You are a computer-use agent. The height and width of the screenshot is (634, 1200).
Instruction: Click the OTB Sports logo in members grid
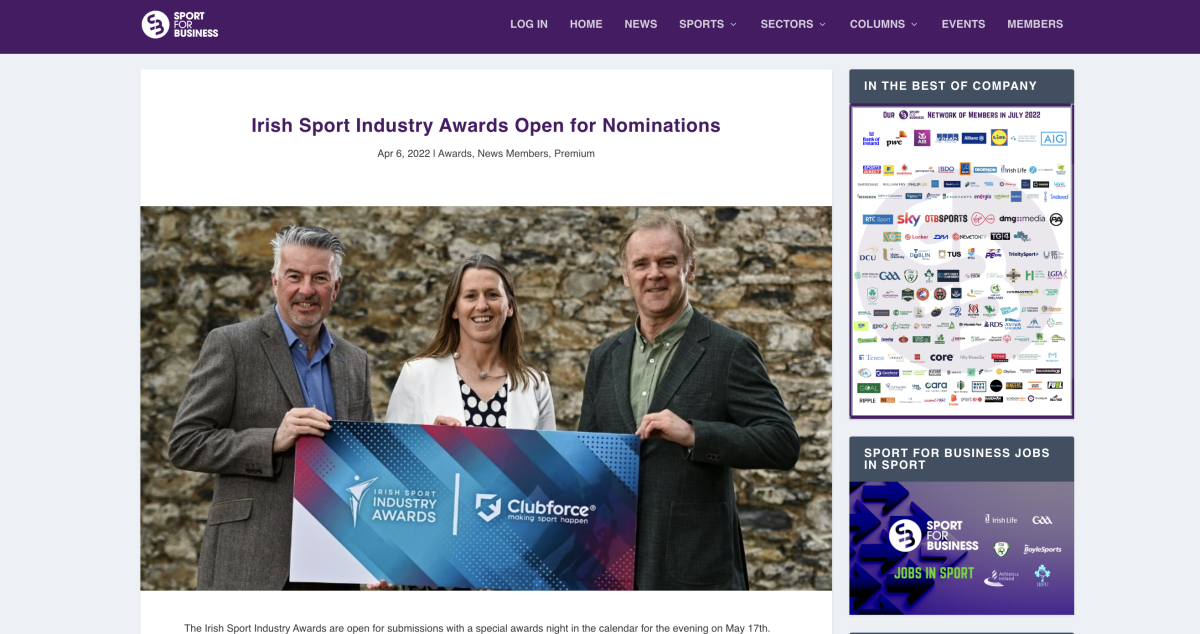(x=946, y=219)
